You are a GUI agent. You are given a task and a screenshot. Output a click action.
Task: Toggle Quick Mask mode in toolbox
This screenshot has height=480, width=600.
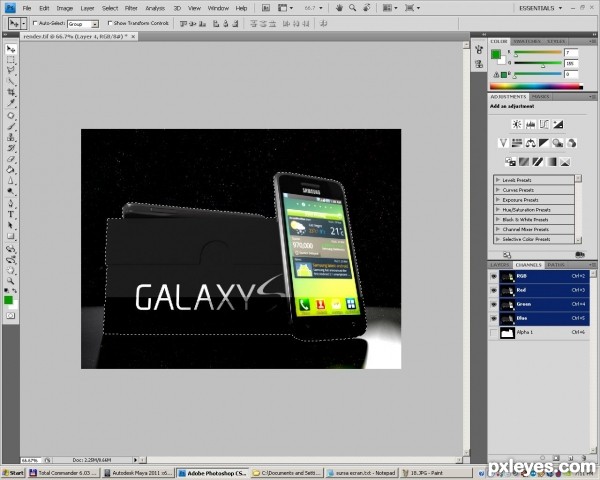[10, 316]
